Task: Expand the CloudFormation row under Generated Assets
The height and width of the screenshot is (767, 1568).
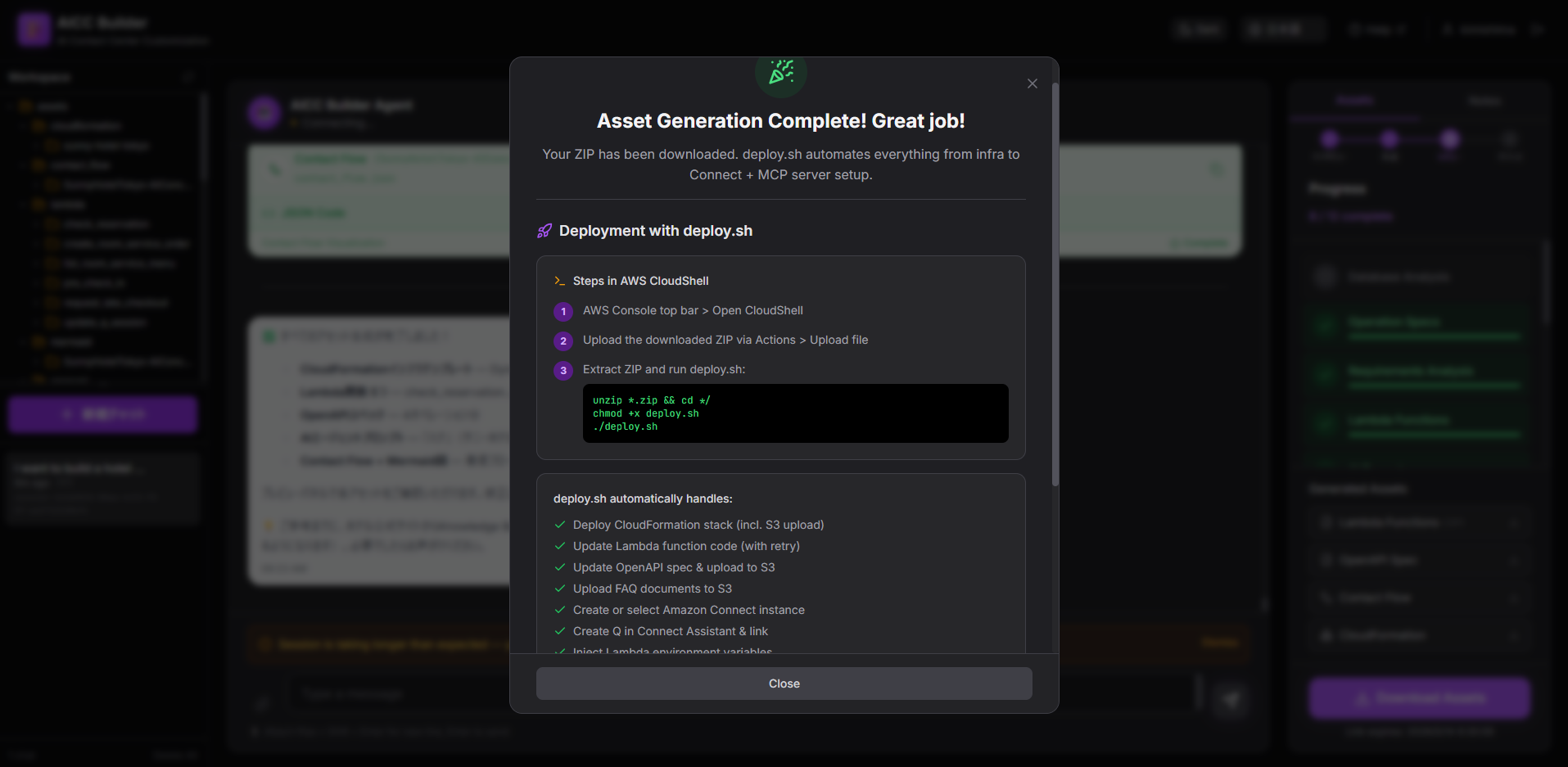Action: pyautogui.click(x=1419, y=635)
